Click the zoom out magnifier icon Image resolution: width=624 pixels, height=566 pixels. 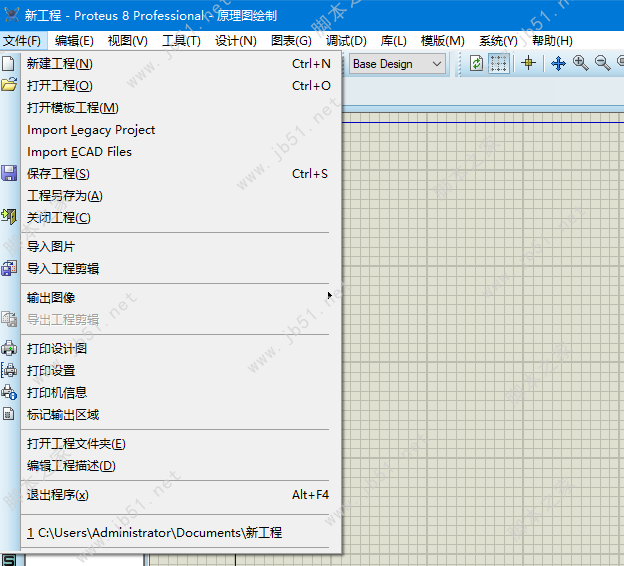[603, 63]
